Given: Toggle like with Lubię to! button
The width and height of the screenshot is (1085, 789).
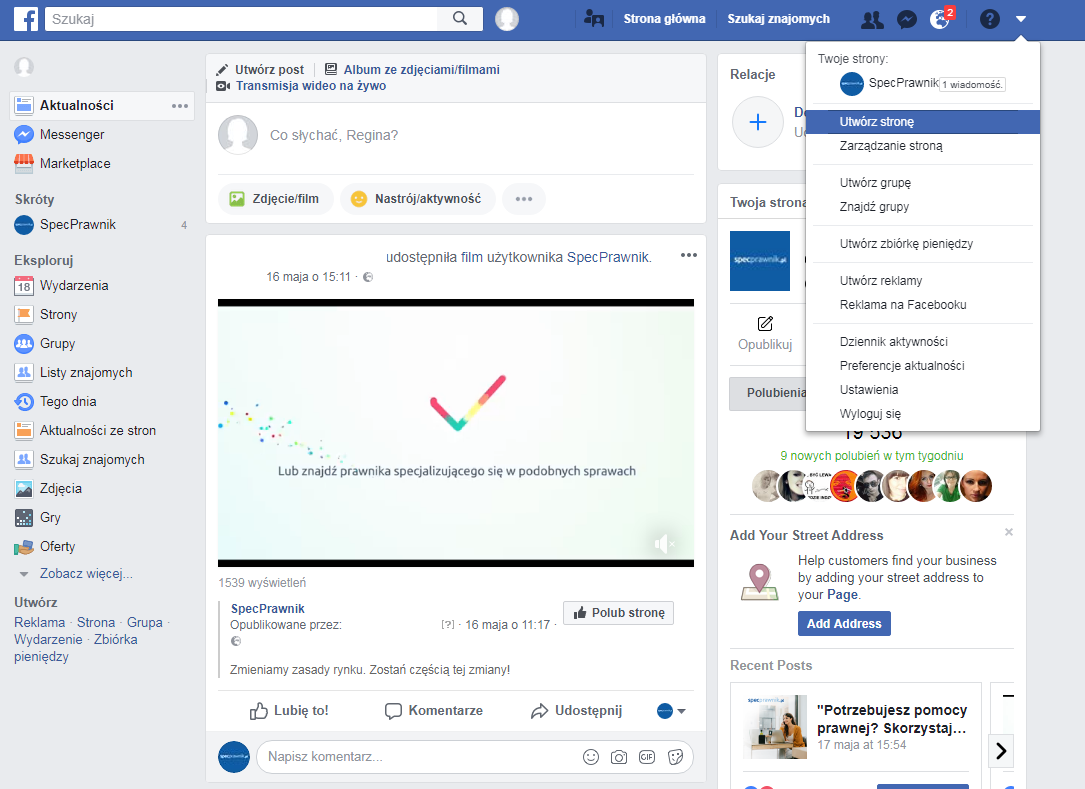Looking at the screenshot, I should pyautogui.click(x=288, y=711).
